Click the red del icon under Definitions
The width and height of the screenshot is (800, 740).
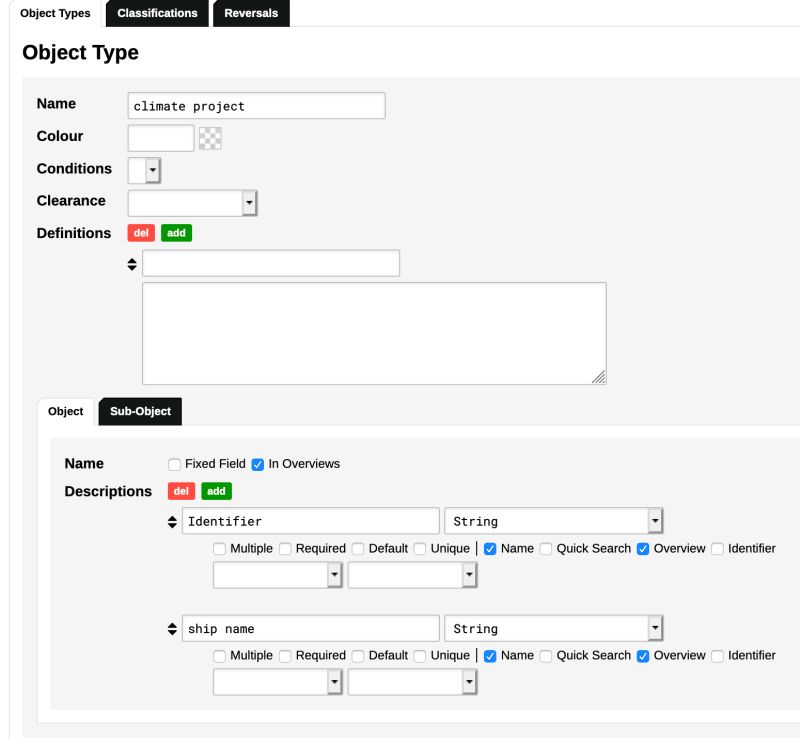pyautogui.click(x=139, y=233)
